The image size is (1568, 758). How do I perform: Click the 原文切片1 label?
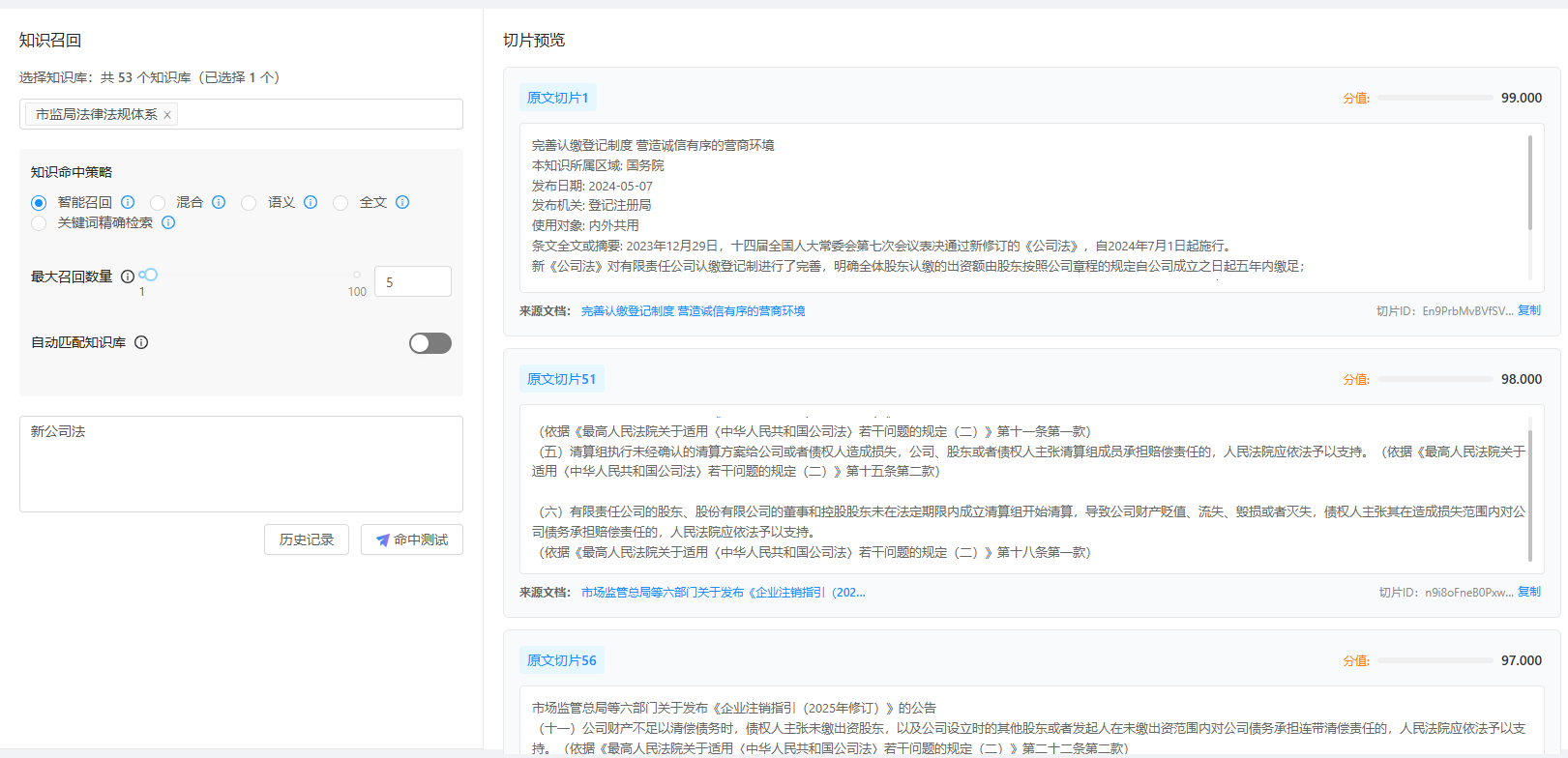(x=558, y=98)
